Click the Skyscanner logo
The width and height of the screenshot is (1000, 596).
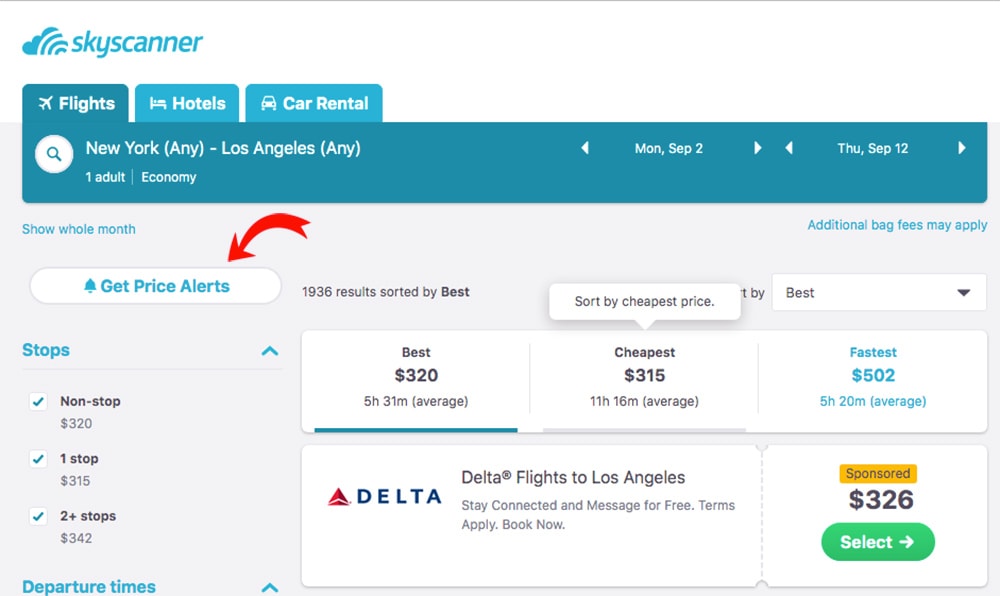112,41
